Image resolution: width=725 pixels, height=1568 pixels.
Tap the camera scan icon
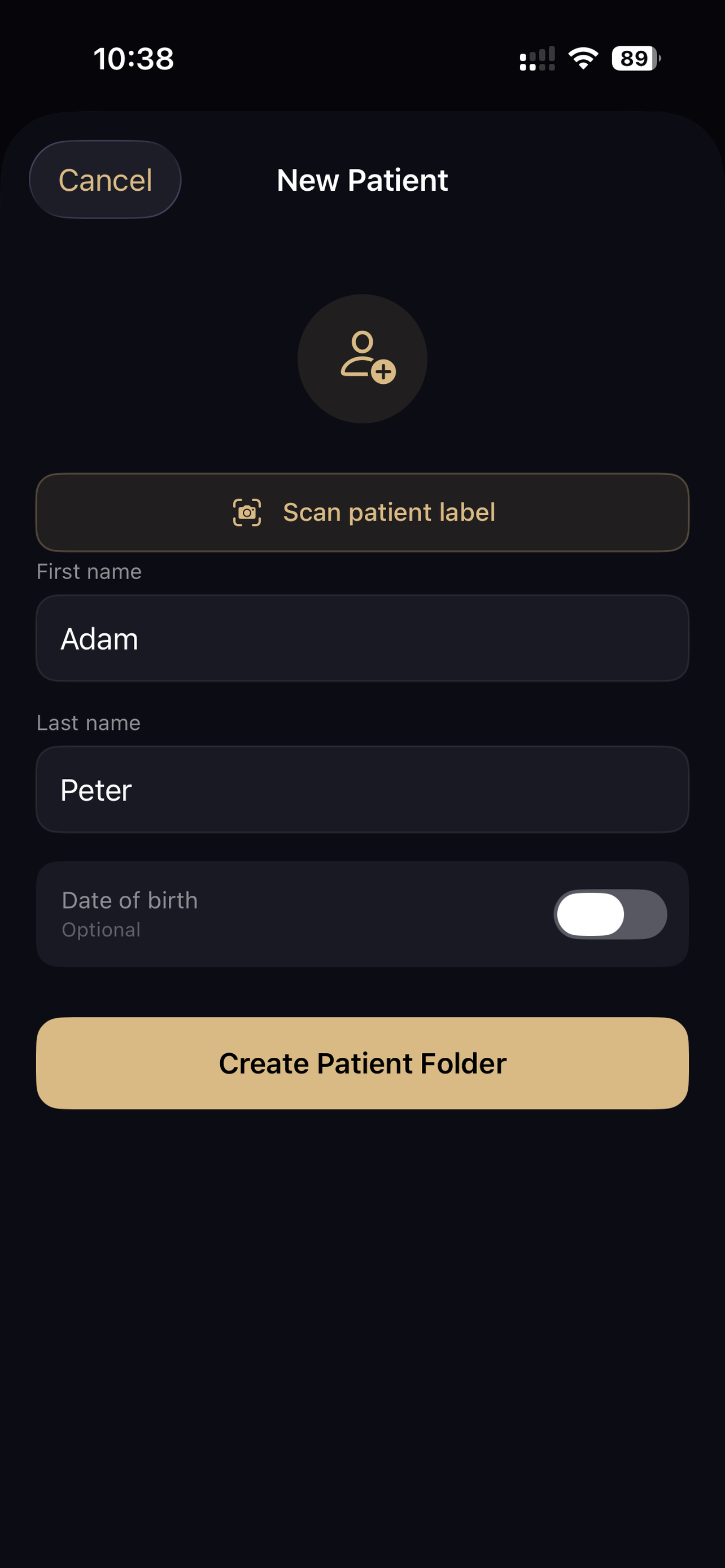tap(247, 513)
